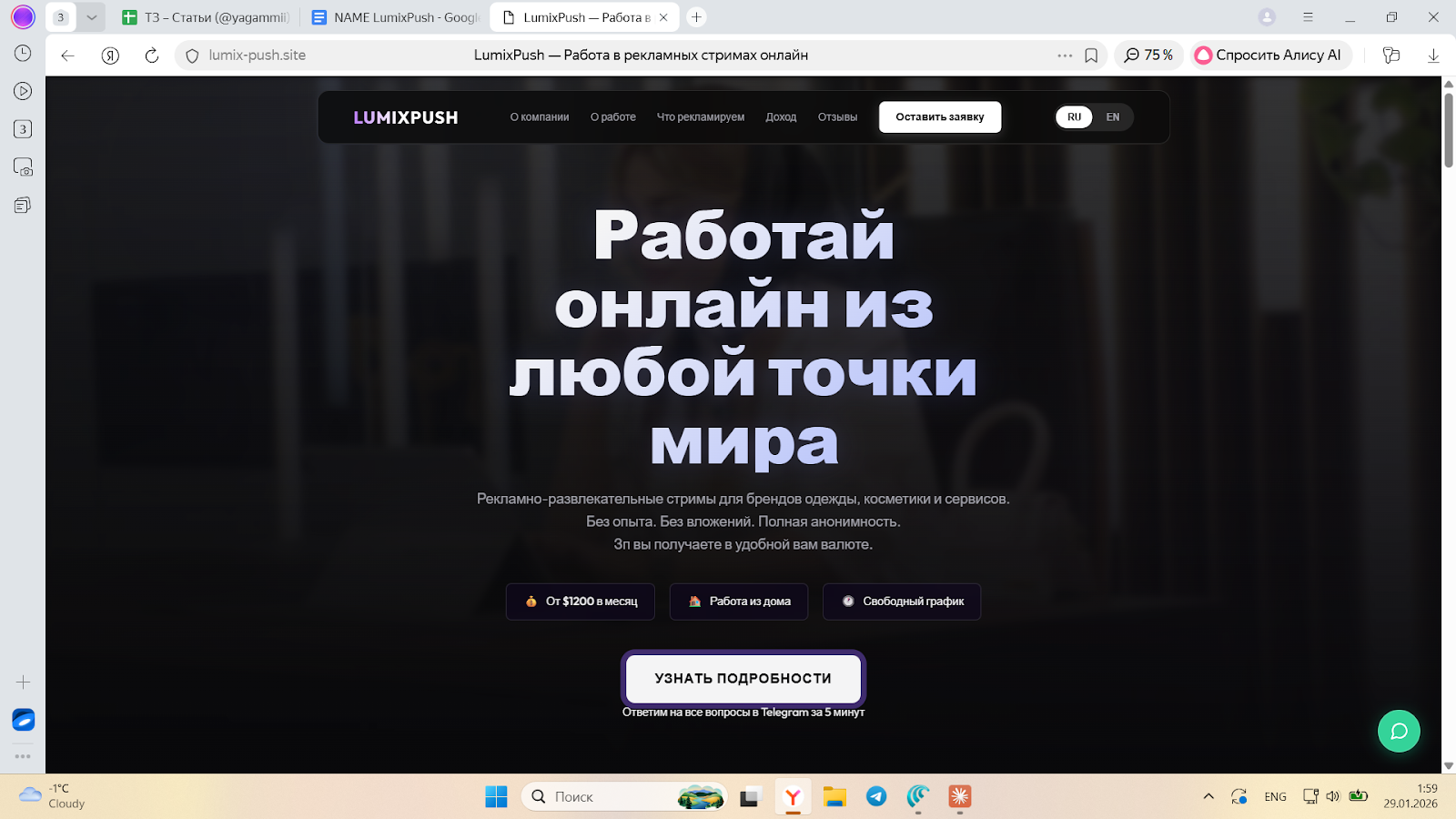Click the Yandex home button
Viewport: 1456px width, 819px height.
point(110,56)
